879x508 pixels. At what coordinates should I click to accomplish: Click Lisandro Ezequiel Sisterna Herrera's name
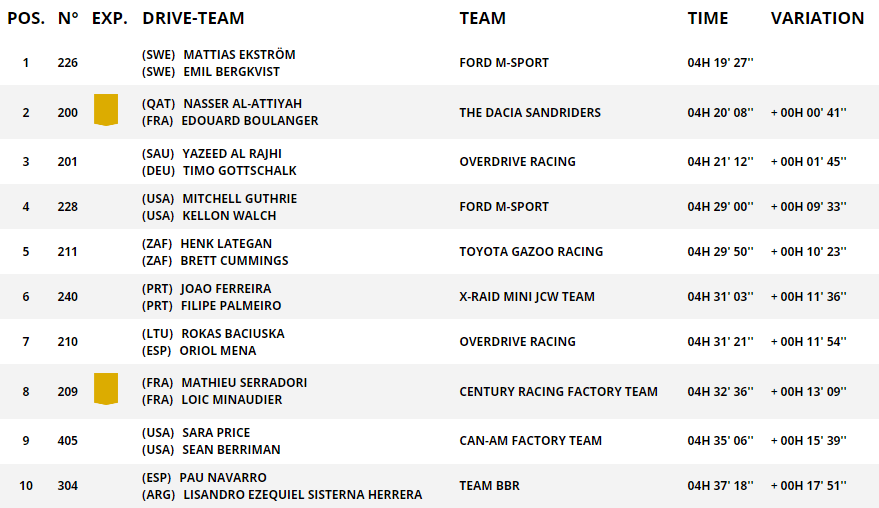301,495
